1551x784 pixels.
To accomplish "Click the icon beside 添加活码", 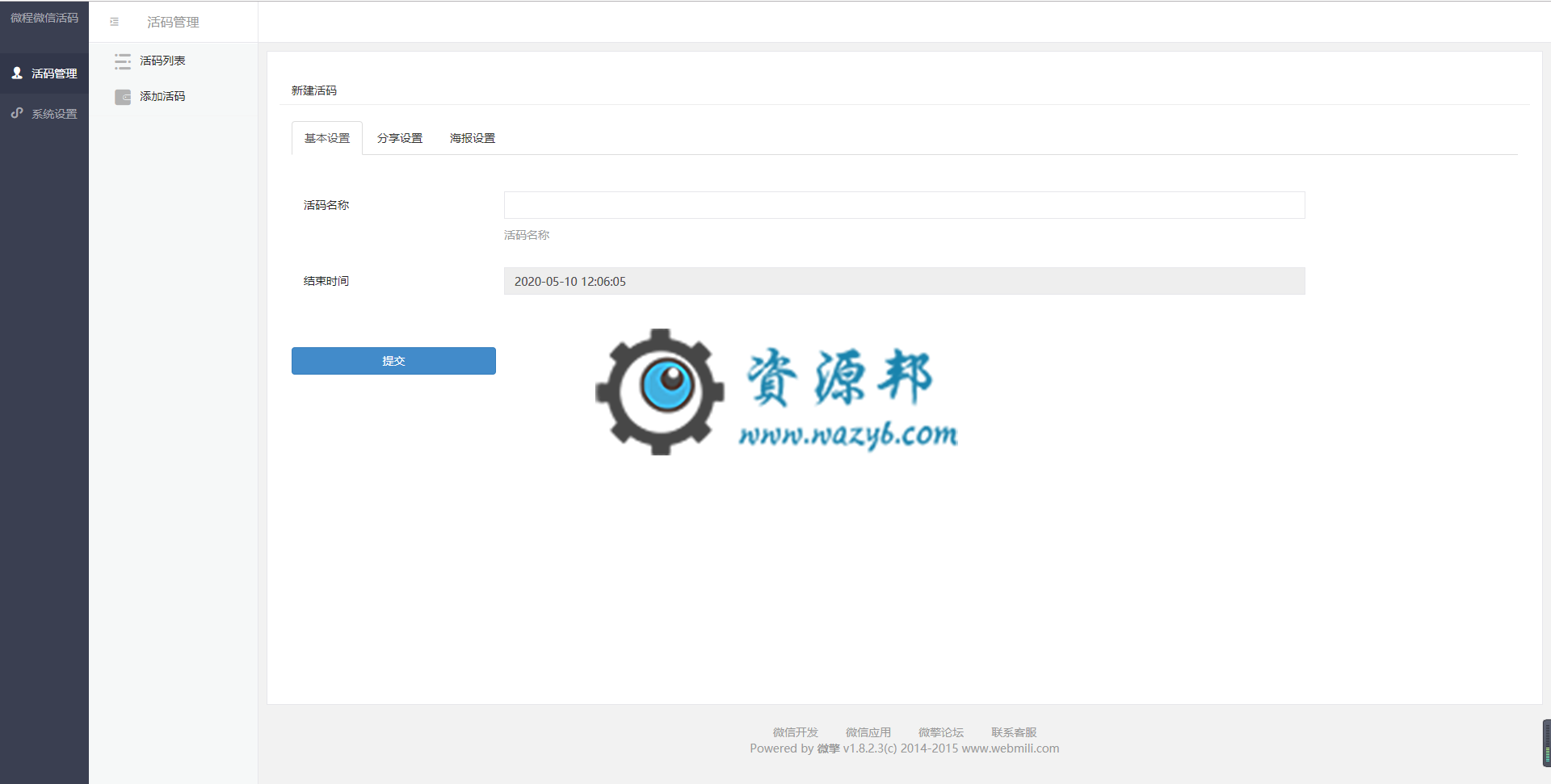I will tap(123, 97).
